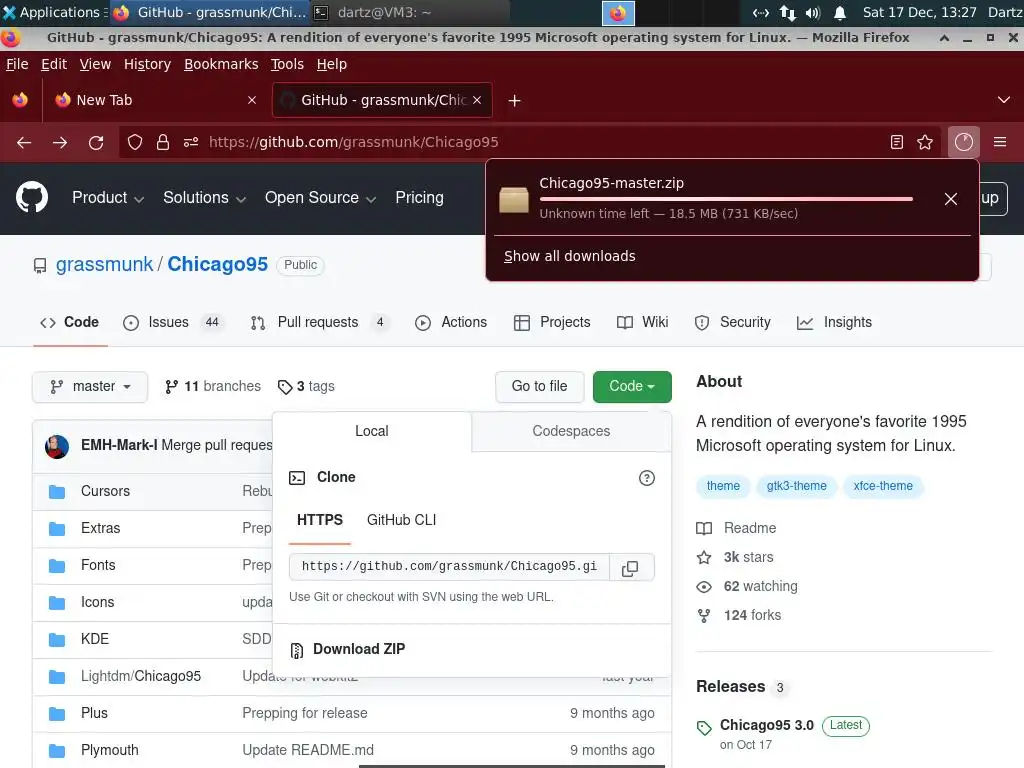
Task: Open the Chicago95 3.0 release link
Action: point(767,726)
